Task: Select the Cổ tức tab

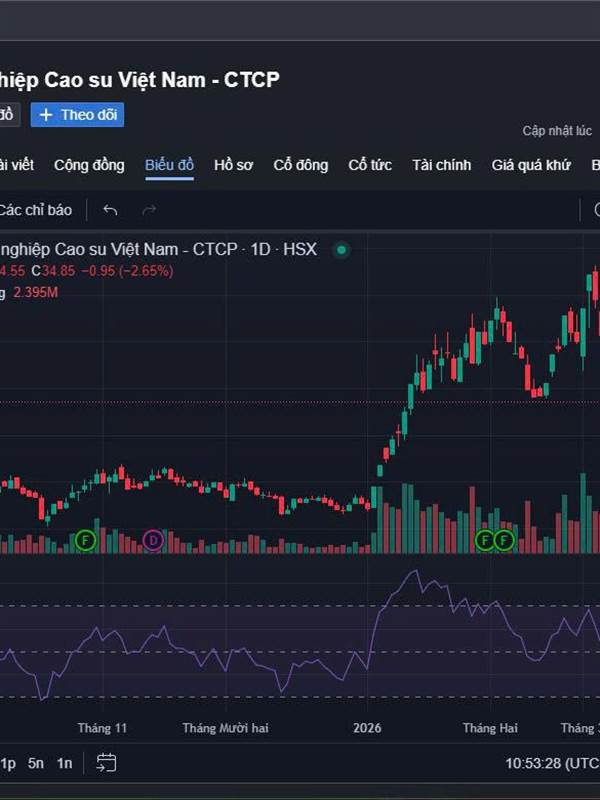Action: pos(369,165)
